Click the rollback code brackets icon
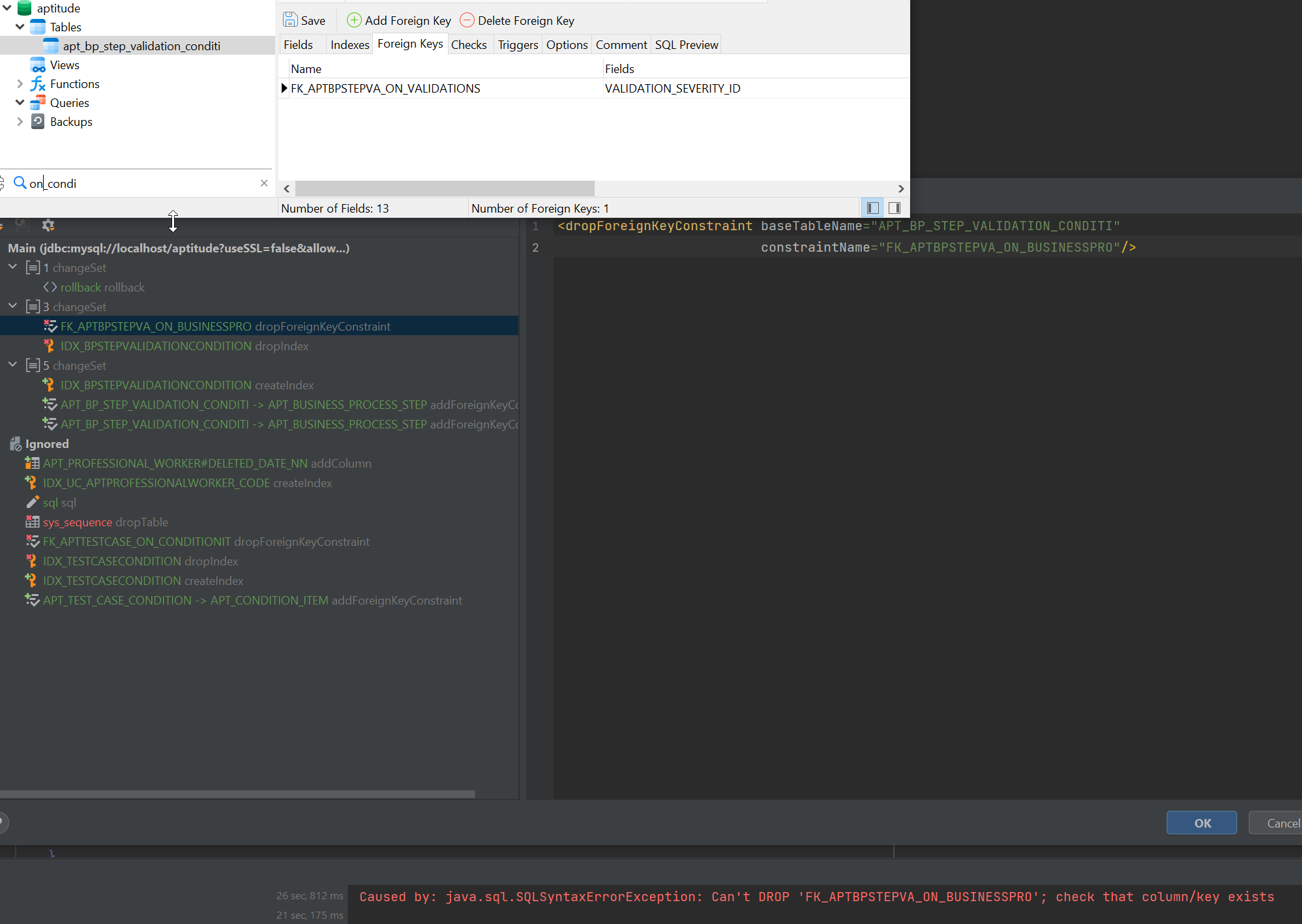The image size is (1302, 924). coord(50,287)
